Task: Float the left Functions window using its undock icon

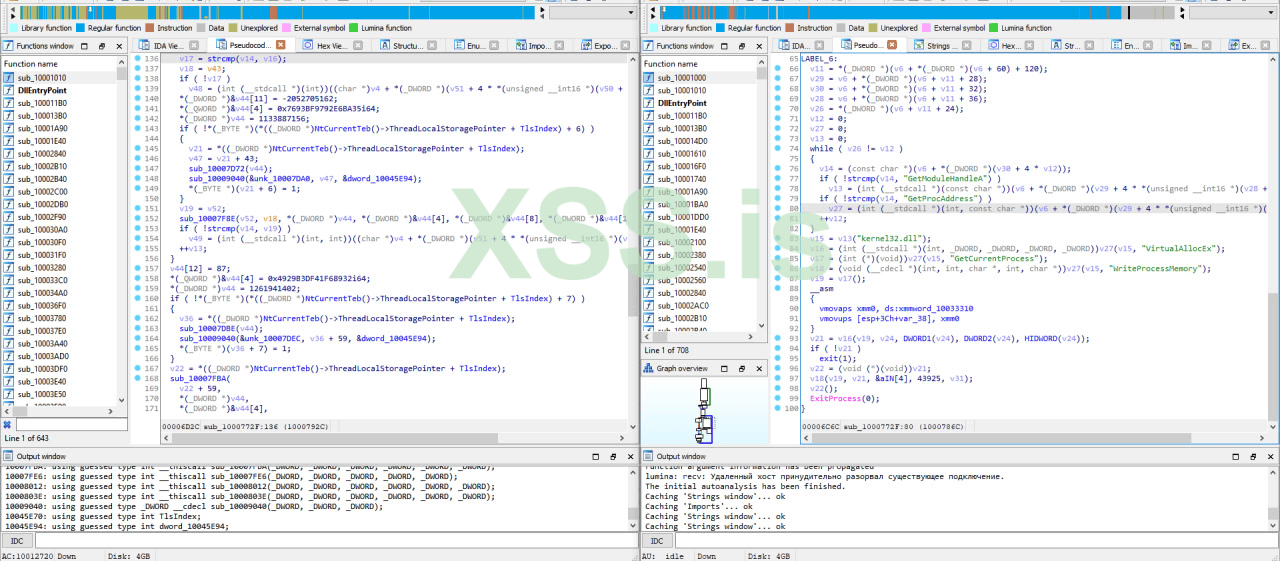Action: 104,46
